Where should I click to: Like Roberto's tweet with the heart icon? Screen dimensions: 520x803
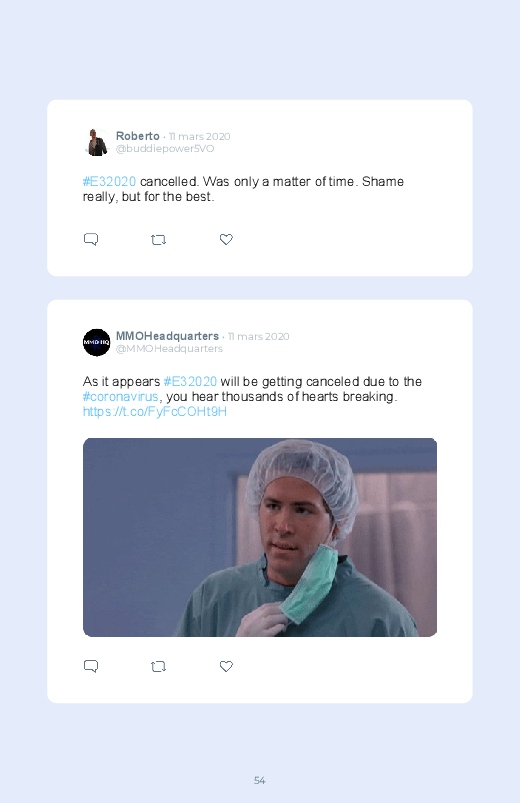click(226, 239)
